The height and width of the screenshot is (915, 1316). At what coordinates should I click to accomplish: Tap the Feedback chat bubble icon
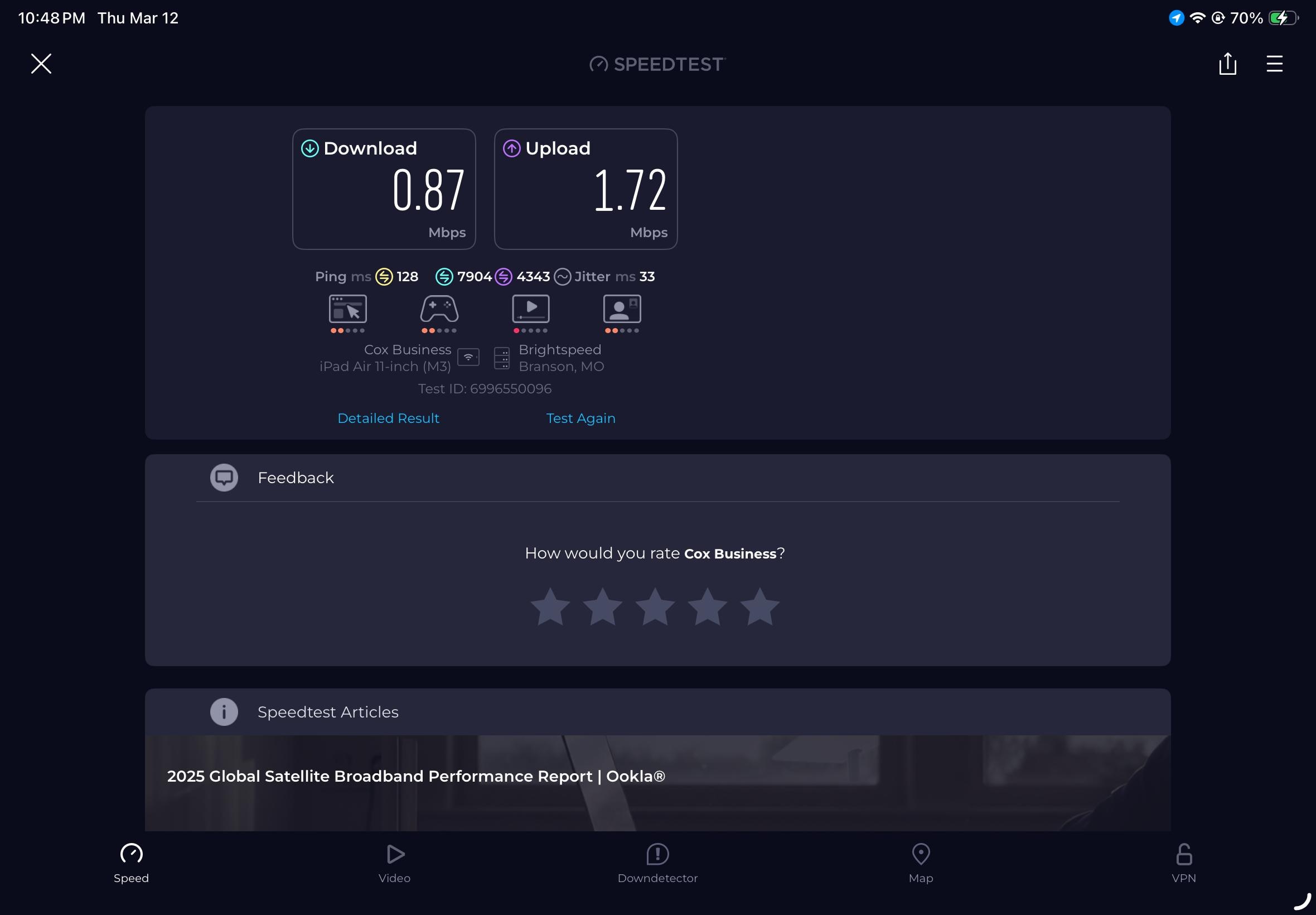tap(224, 478)
